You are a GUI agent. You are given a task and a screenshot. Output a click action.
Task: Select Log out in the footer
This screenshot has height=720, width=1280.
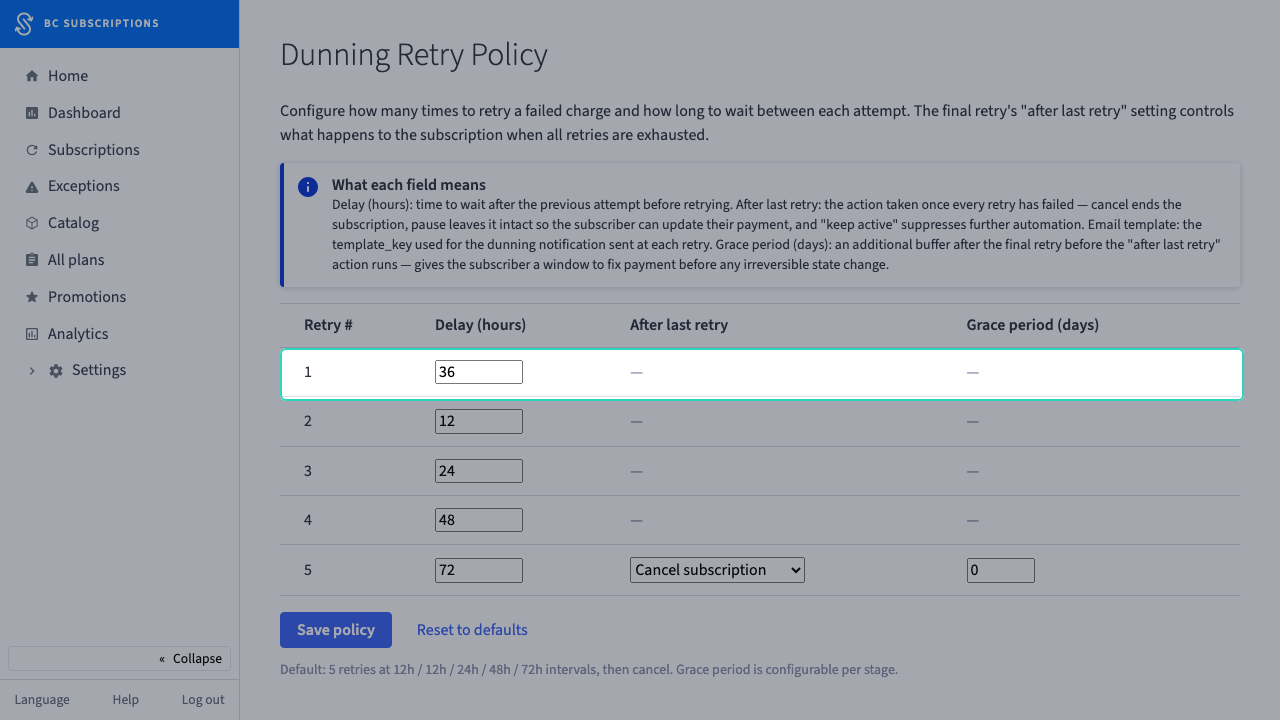(x=203, y=700)
